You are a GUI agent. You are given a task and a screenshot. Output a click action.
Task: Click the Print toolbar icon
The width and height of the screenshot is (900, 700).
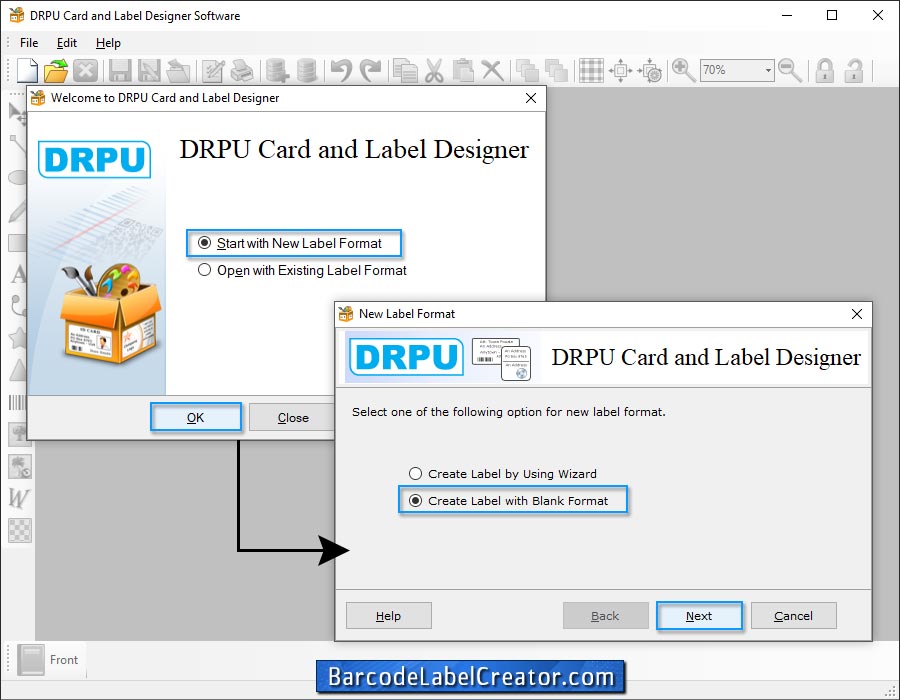[x=242, y=71]
